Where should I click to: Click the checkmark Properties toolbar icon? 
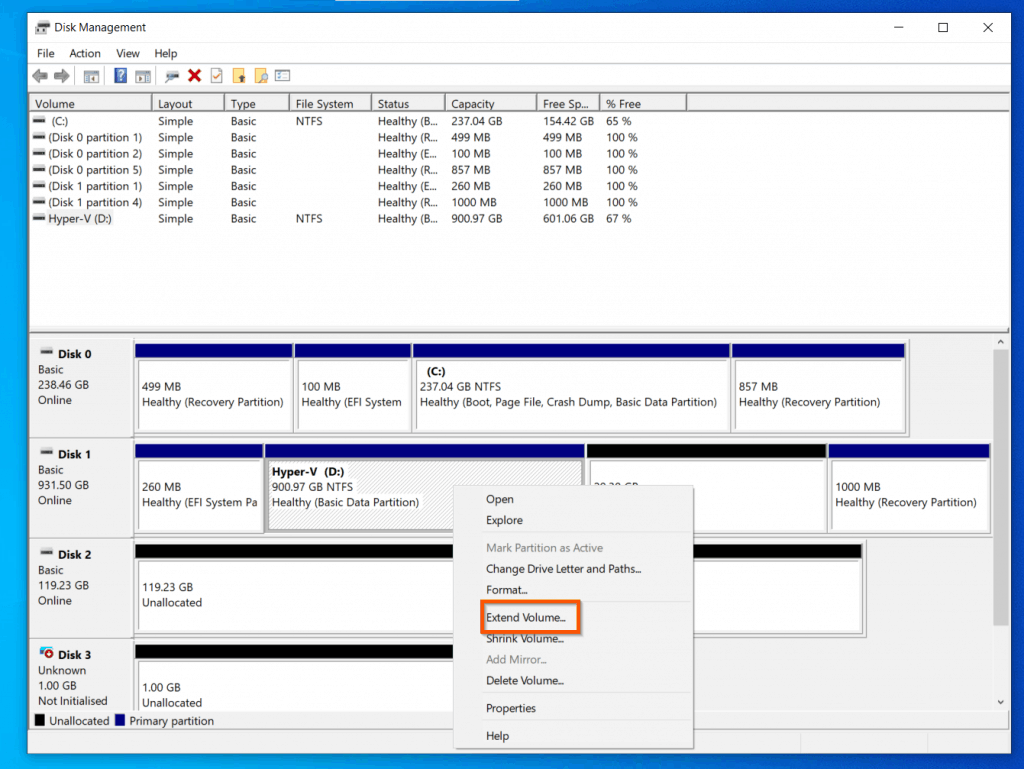(217, 76)
